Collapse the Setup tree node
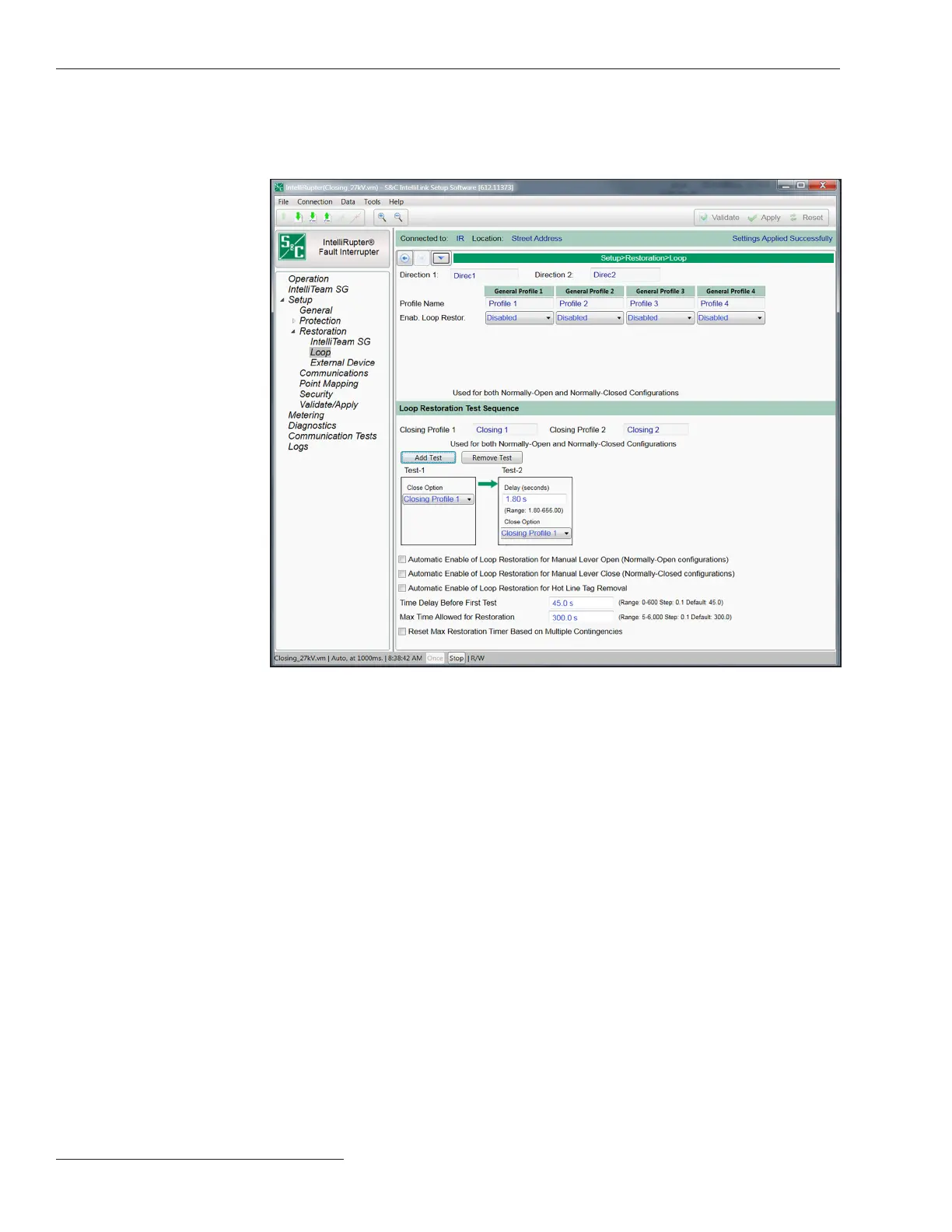952x1232 pixels. click(282, 300)
